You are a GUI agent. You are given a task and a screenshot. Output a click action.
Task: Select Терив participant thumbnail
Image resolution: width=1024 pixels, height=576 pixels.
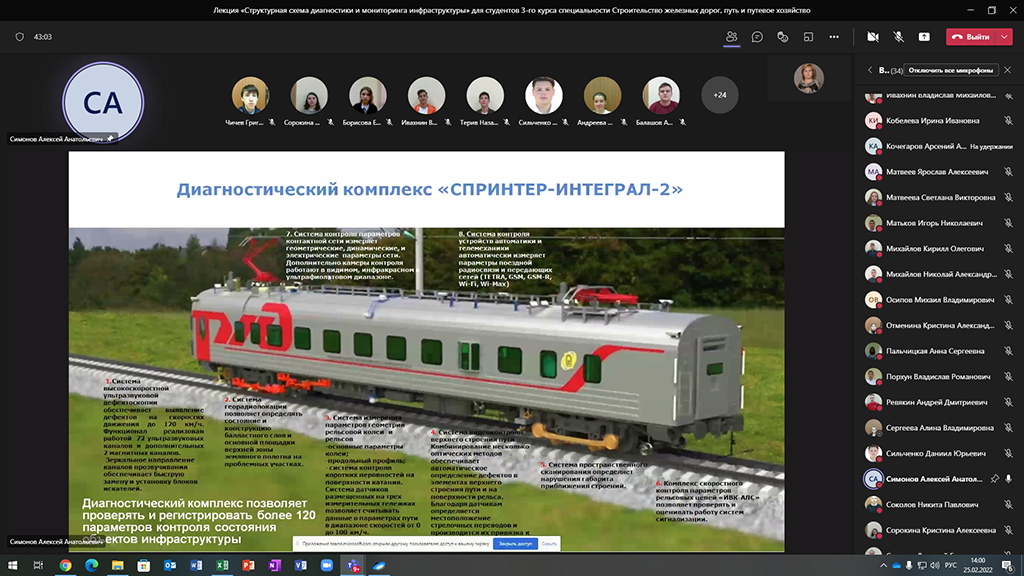[485, 95]
